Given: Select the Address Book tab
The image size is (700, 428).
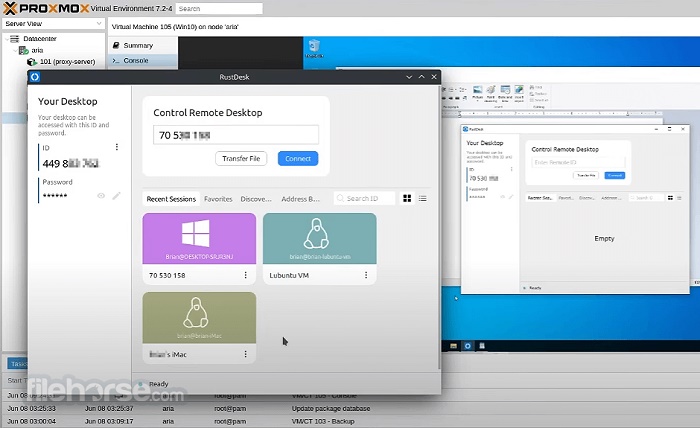Looking at the screenshot, I should (x=300, y=199).
